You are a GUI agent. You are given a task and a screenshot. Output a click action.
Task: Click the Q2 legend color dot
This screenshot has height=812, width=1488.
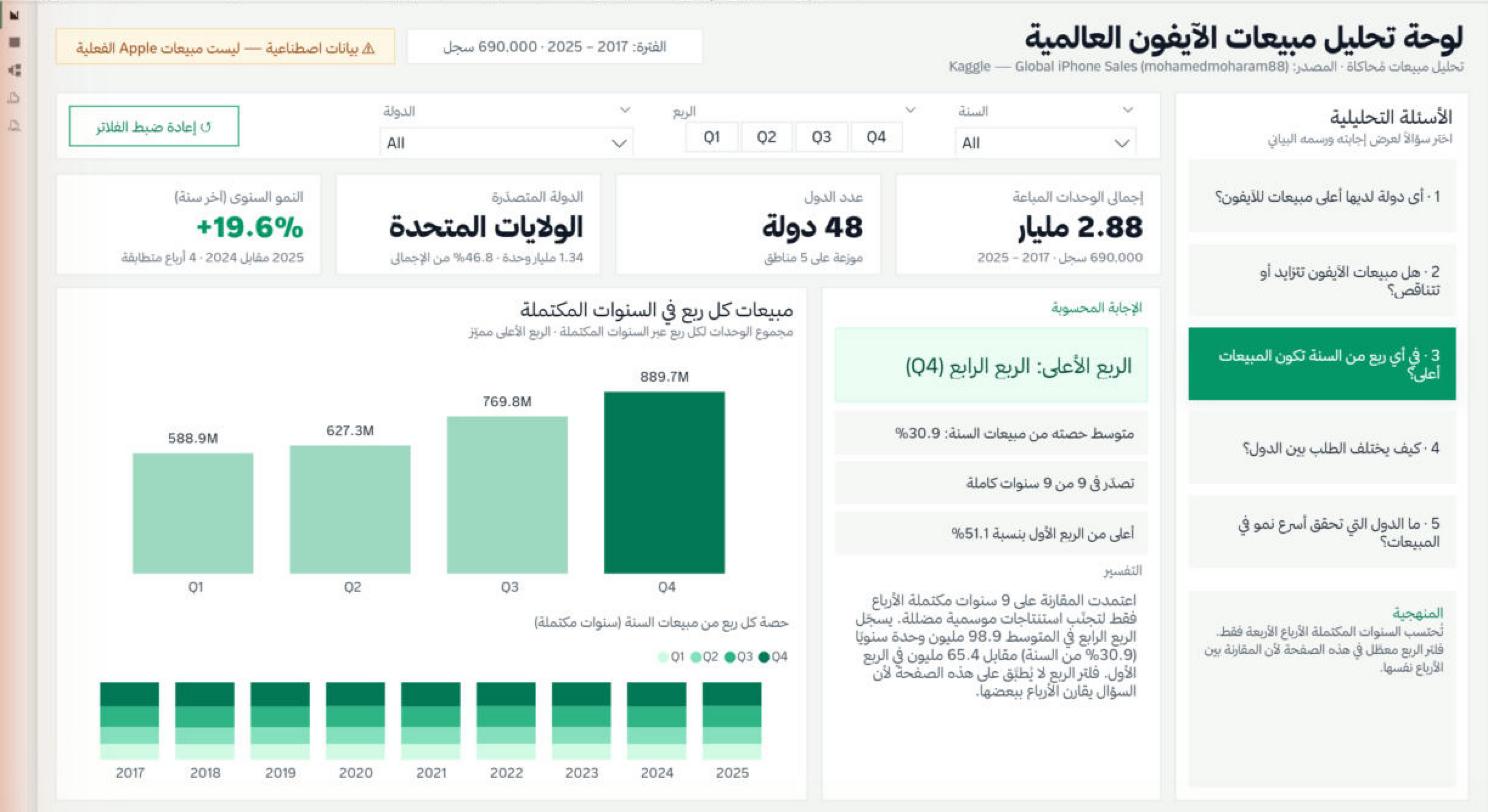(x=696, y=657)
